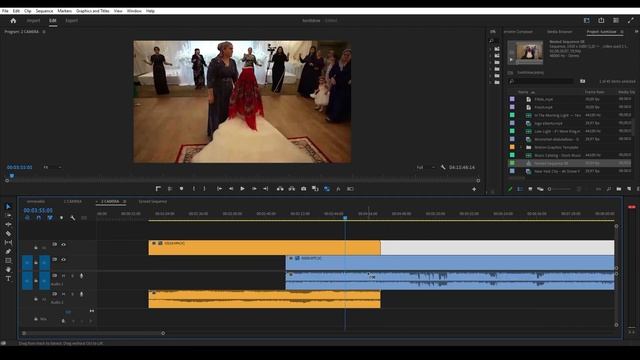This screenshot has height=360, width=640.
Task: Switch to Media Browser panel tab
Action: 560,32
